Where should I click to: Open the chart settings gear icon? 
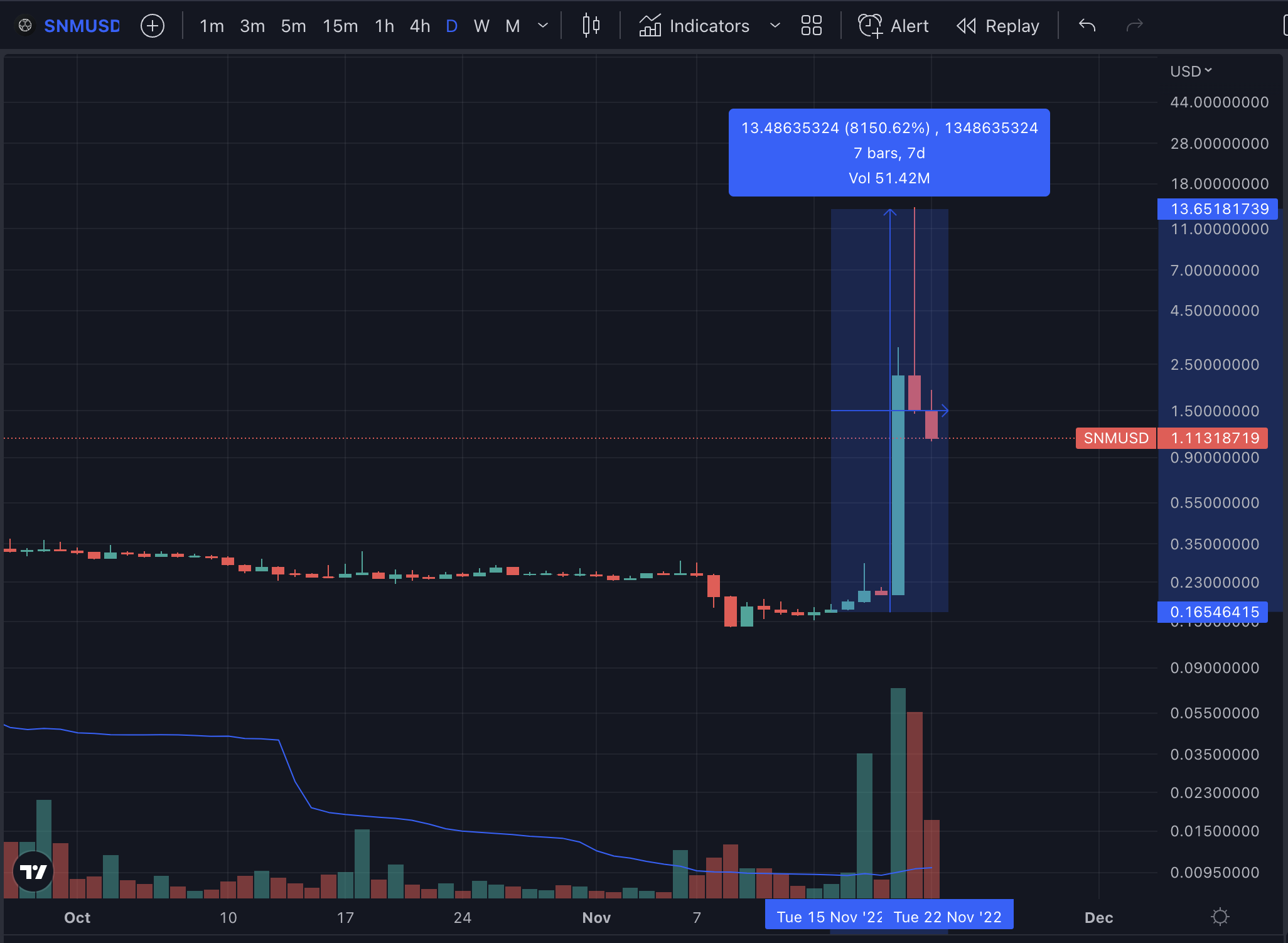[x=1220, y=917]
